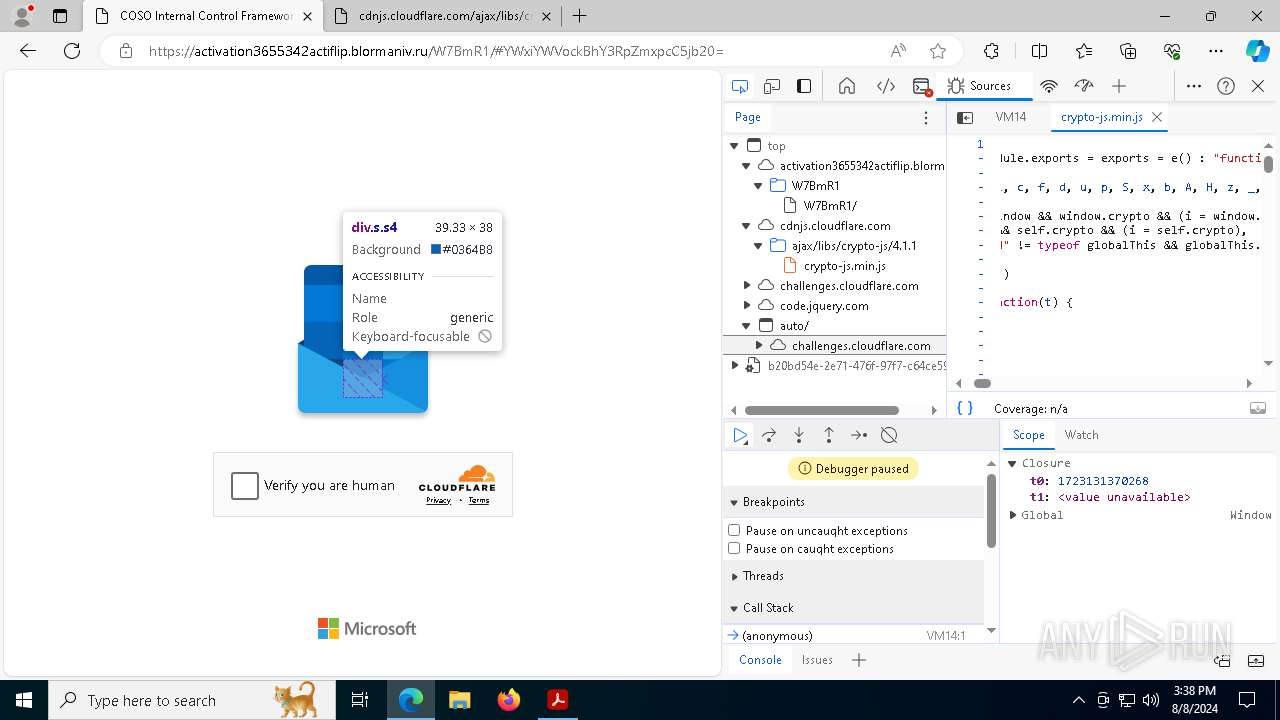
Task: Open Cloudflare Privacy link
Action: tap(438, 500)
